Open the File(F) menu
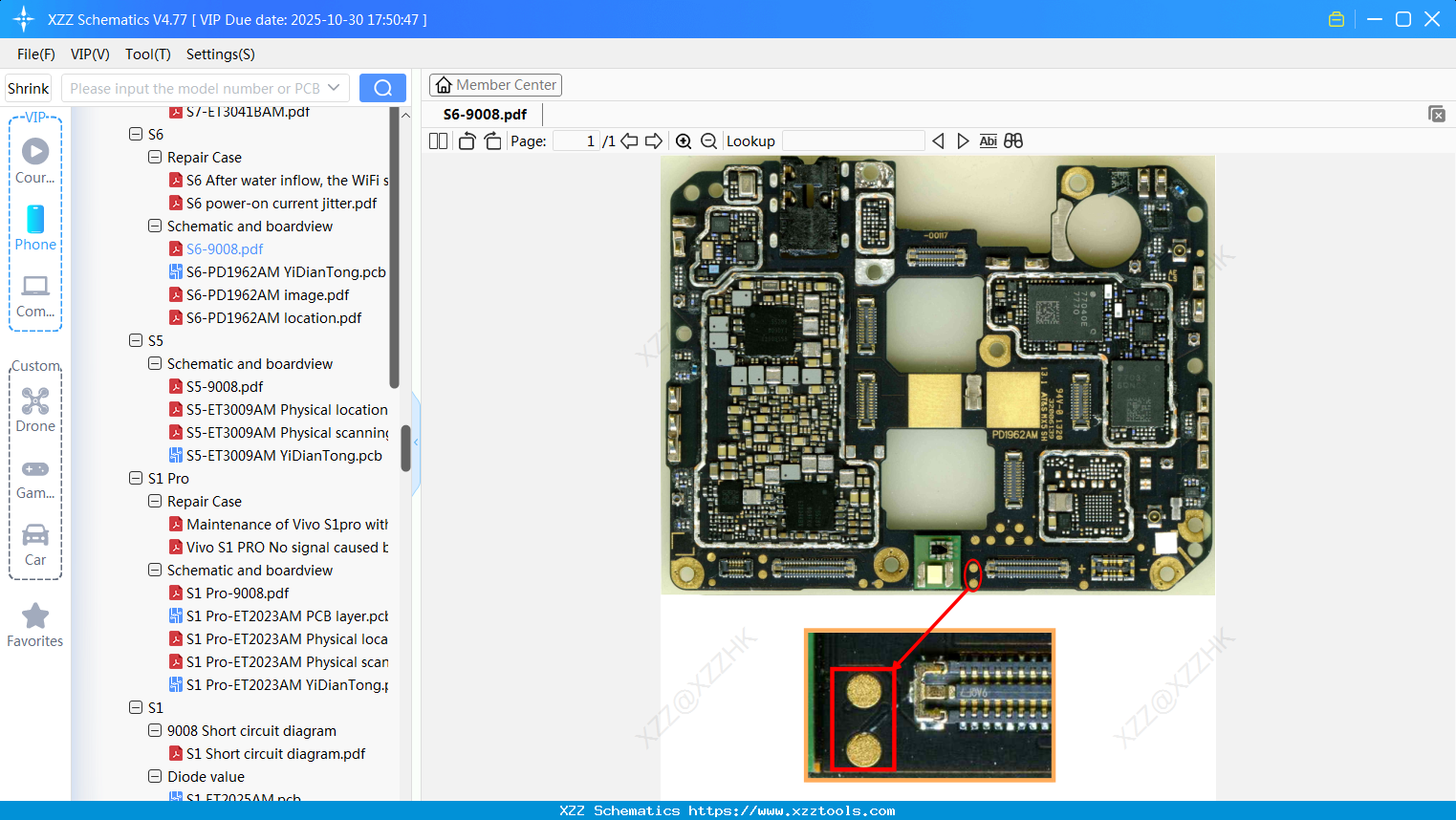Screen dimensions: 1456x820 coord(36,54)
